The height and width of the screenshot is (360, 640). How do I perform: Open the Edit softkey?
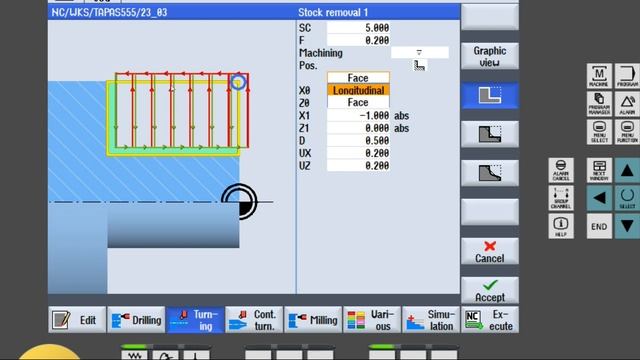click(77, 320)
